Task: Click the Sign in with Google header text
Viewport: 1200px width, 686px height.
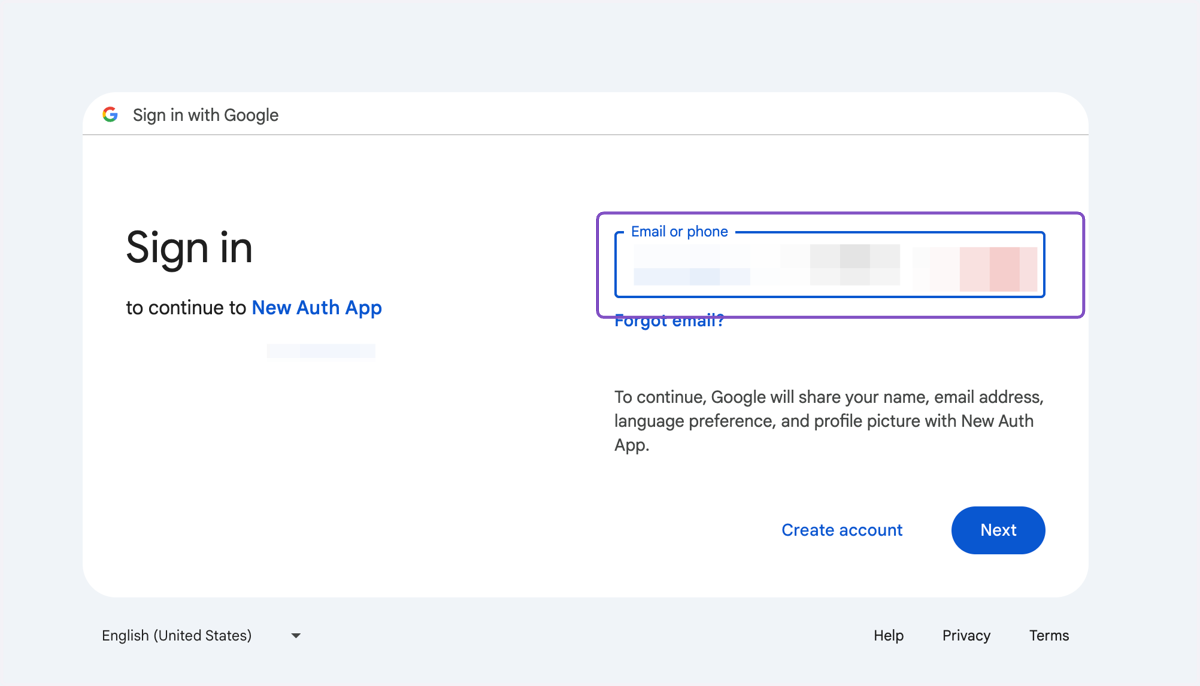Action: click(206, 115)
